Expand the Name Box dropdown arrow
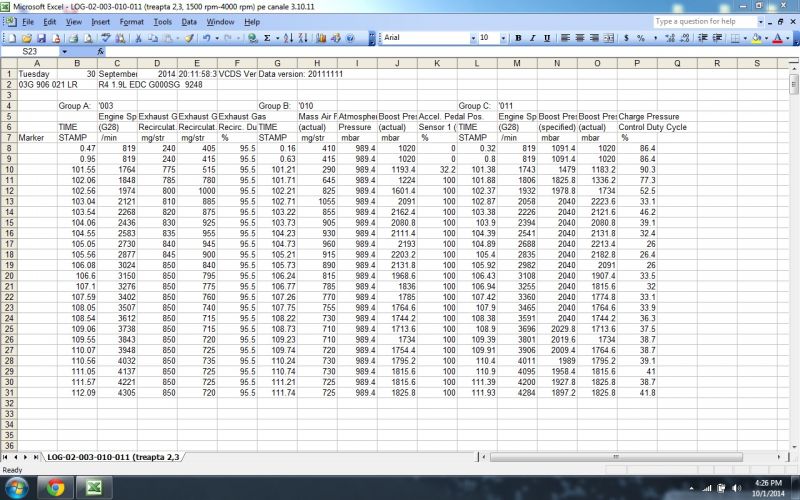This screenshot has width=800, height=500. point(65,51)
